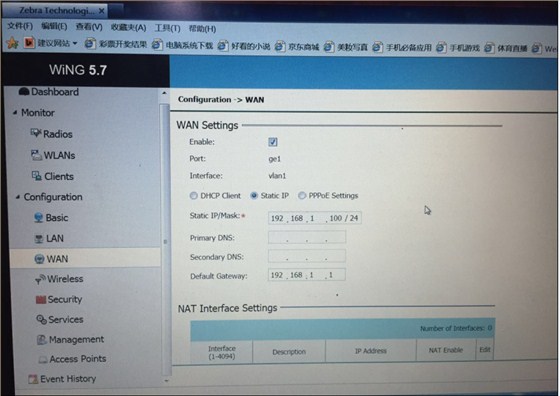Screen dimensions: 560x396
Task: Click the Primary DNS input field
Action: (x=307, y=237)
